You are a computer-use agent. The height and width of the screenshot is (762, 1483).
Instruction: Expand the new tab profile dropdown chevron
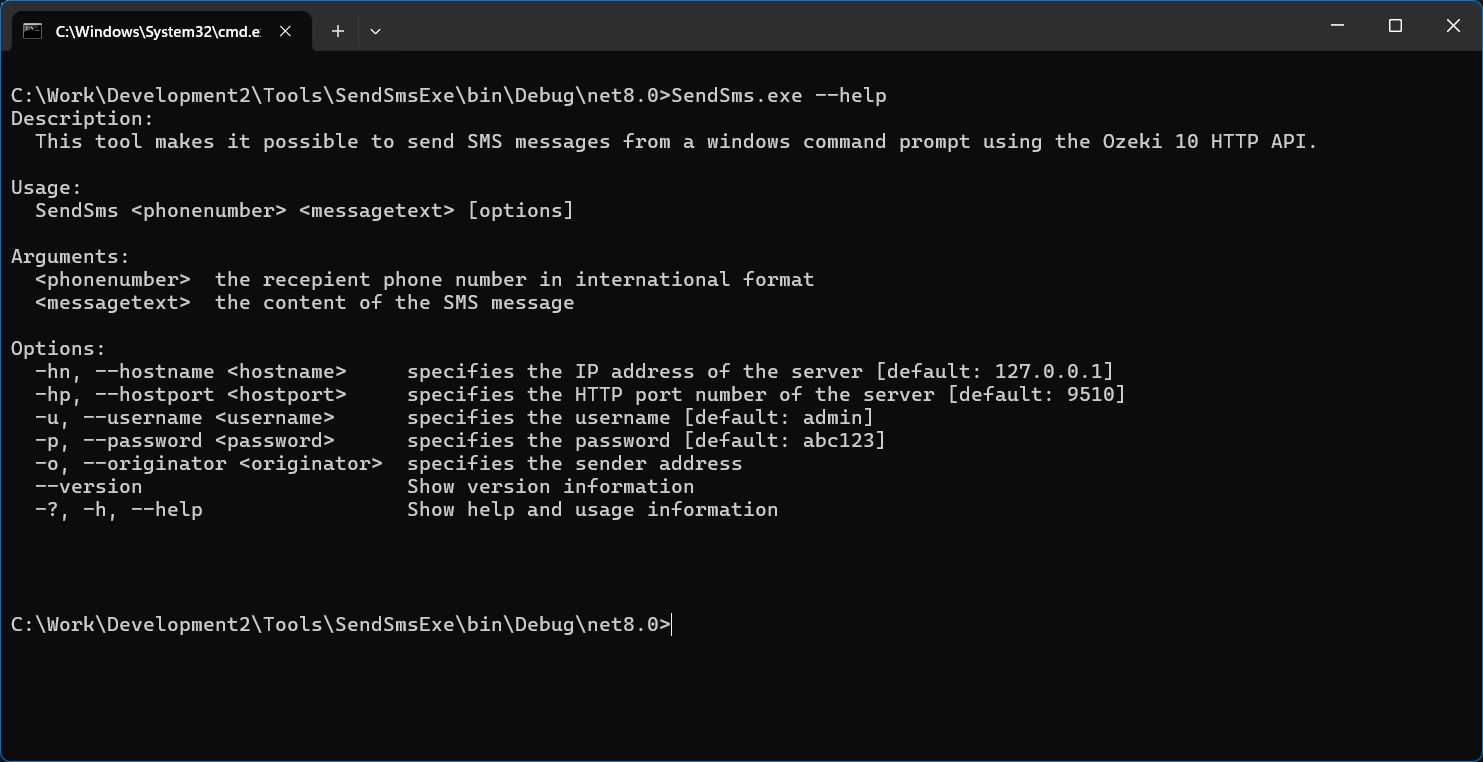(x=375, y=31)
